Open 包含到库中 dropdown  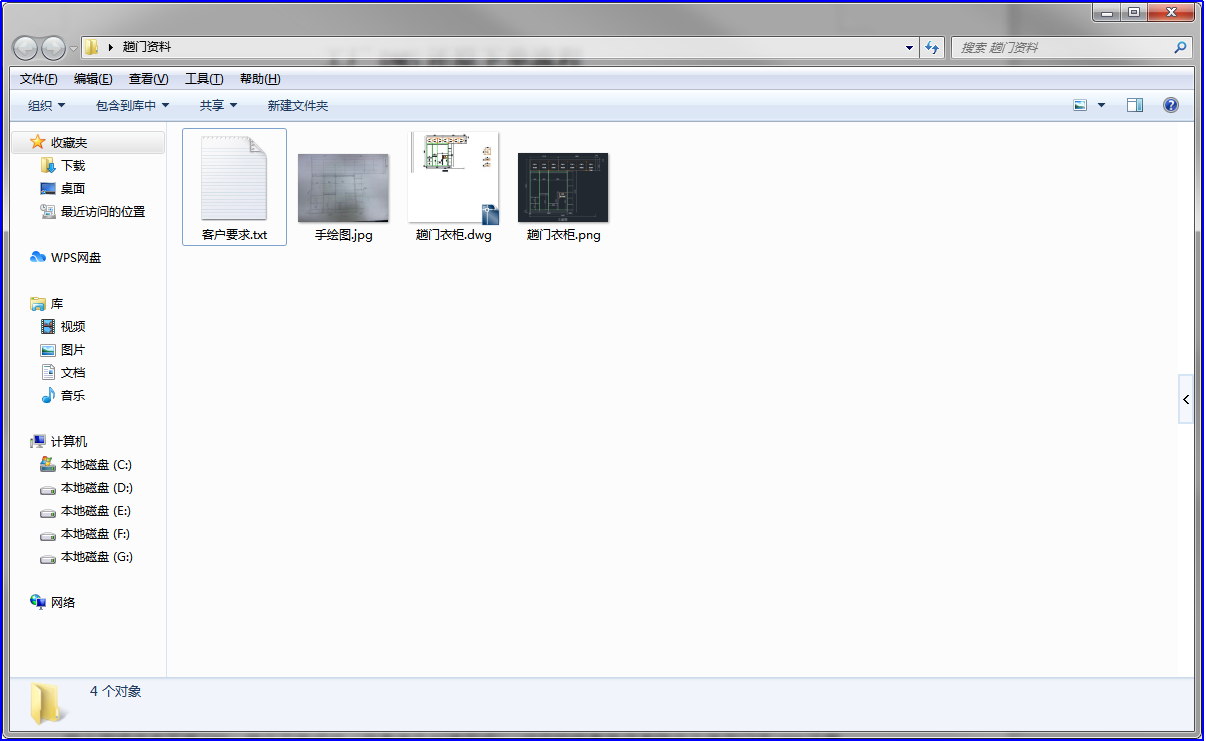[133, 105]
